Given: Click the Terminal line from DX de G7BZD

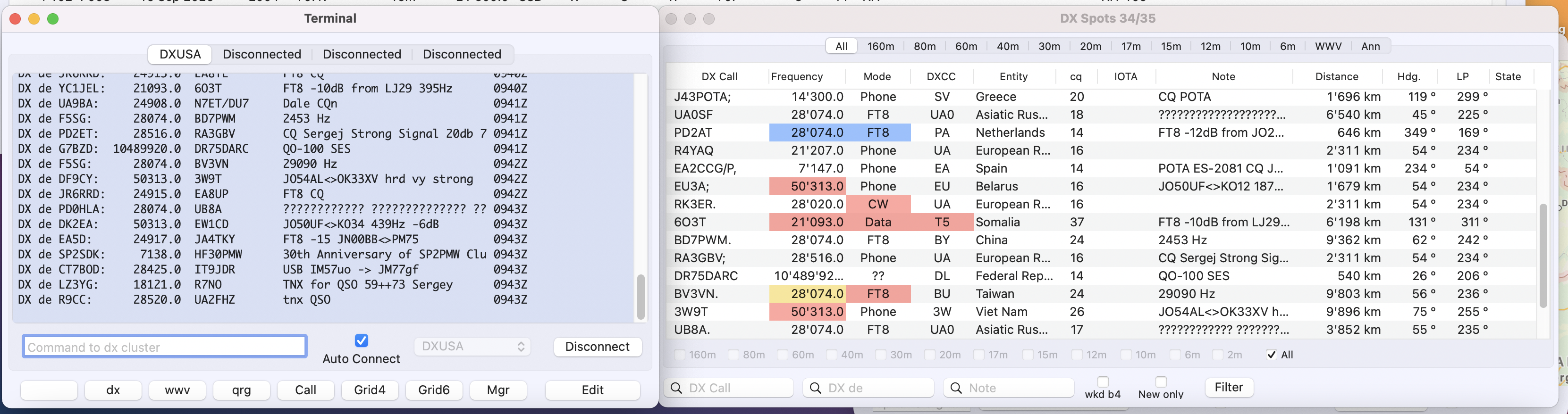Looking at the screenshot, I should (x=273, y=149).
